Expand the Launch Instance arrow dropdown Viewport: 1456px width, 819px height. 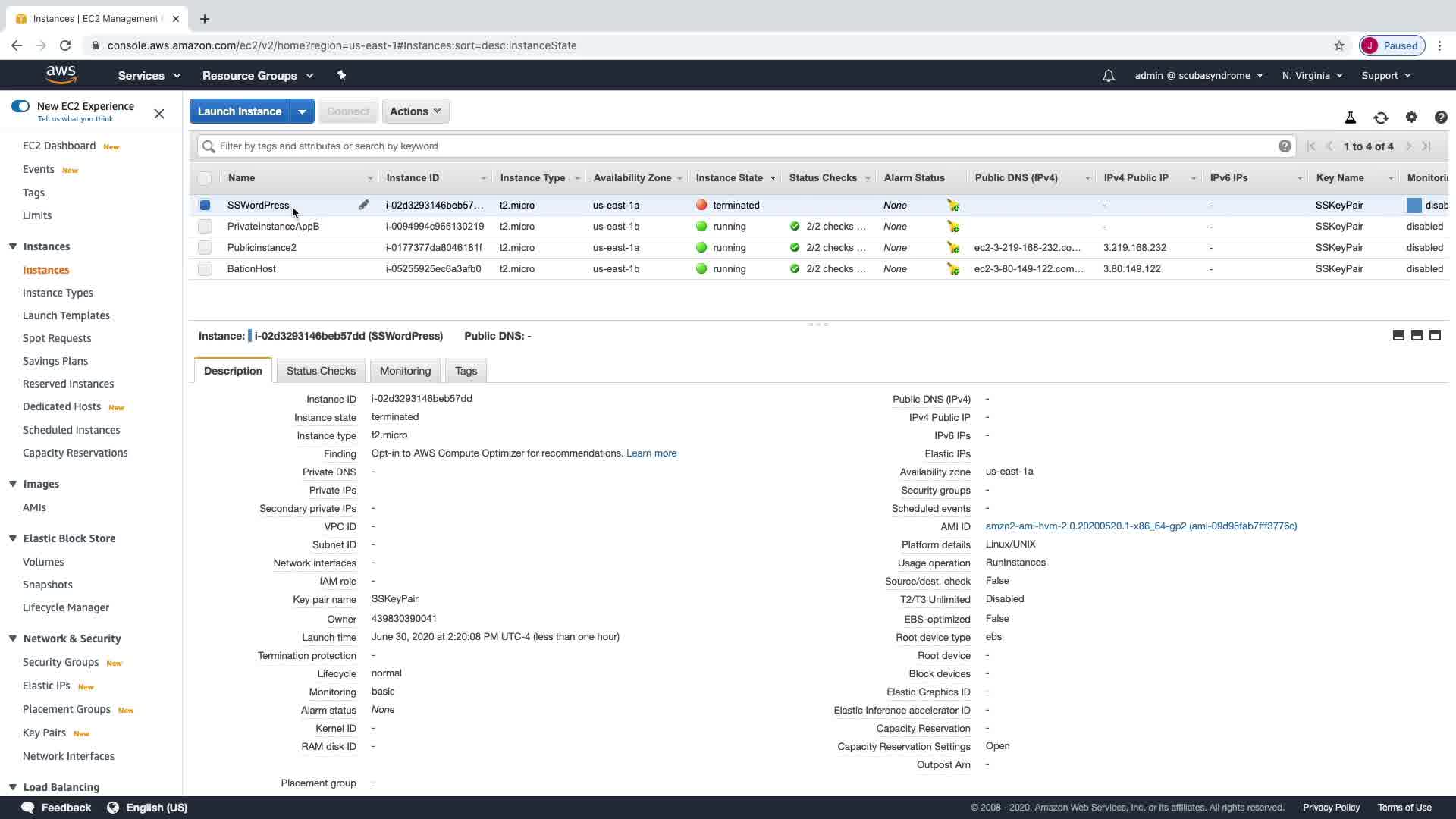coord(302,111)
